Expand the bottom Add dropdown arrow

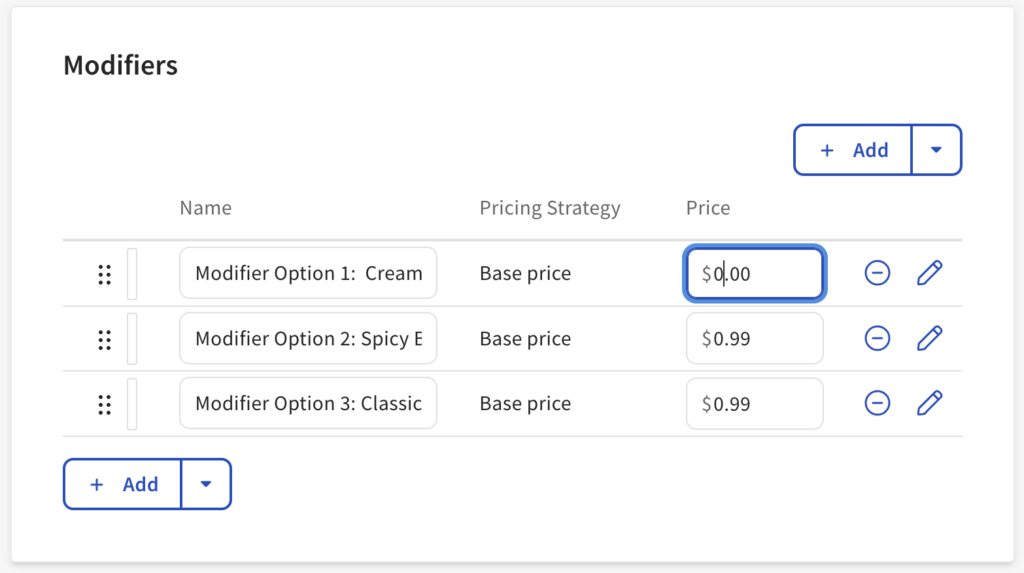tap(206, 484)
